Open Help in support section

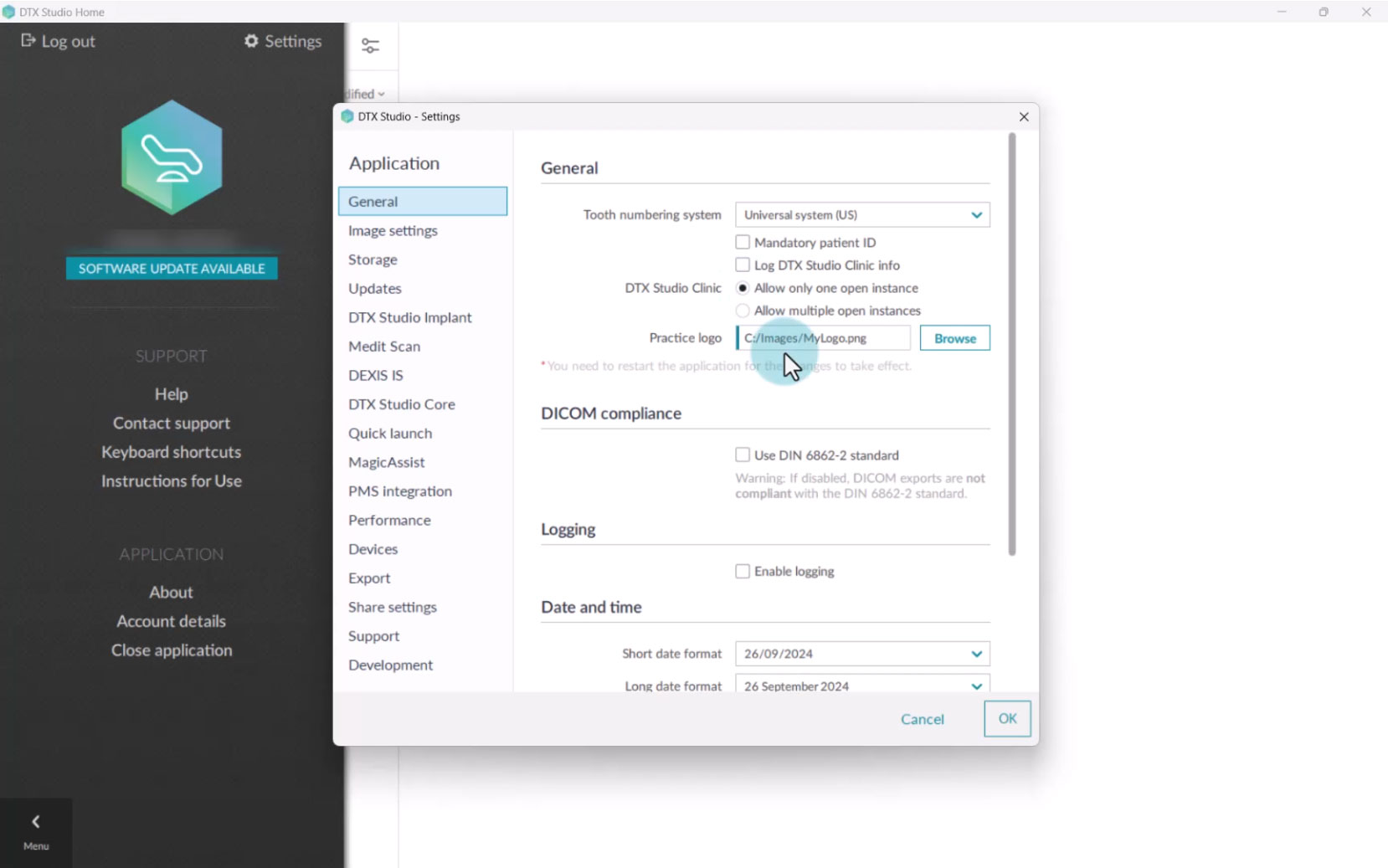pos(172,394)
